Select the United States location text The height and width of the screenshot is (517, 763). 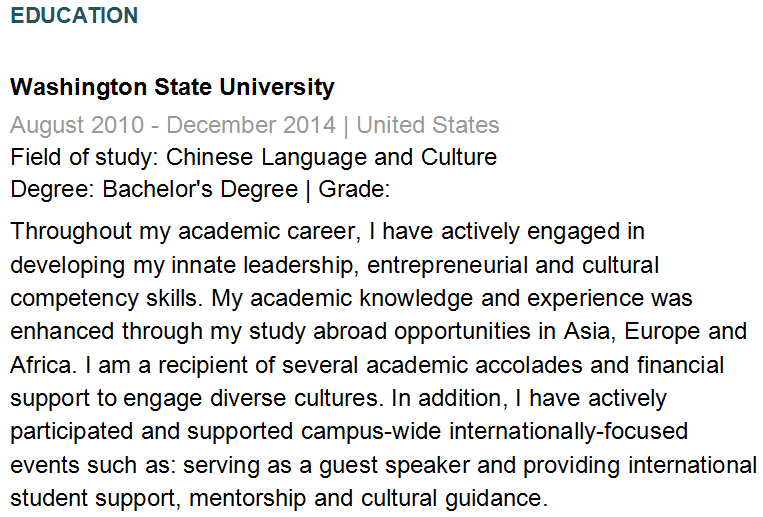(x=427, y=126)
